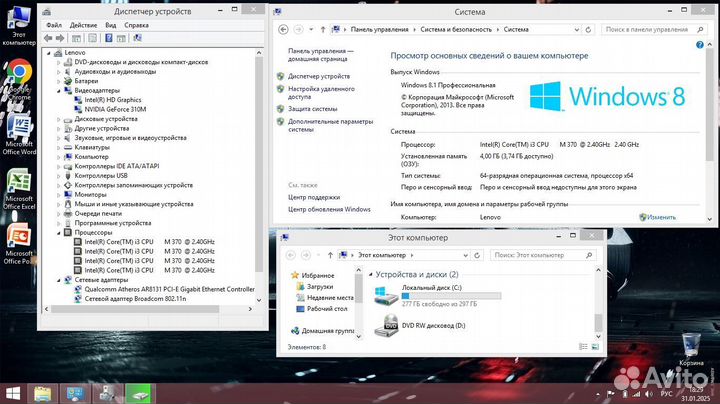Open Microsoft Office Word desktop shortcut
The height and width of the screenshot is (404, 720).
(x=19, y=134)
